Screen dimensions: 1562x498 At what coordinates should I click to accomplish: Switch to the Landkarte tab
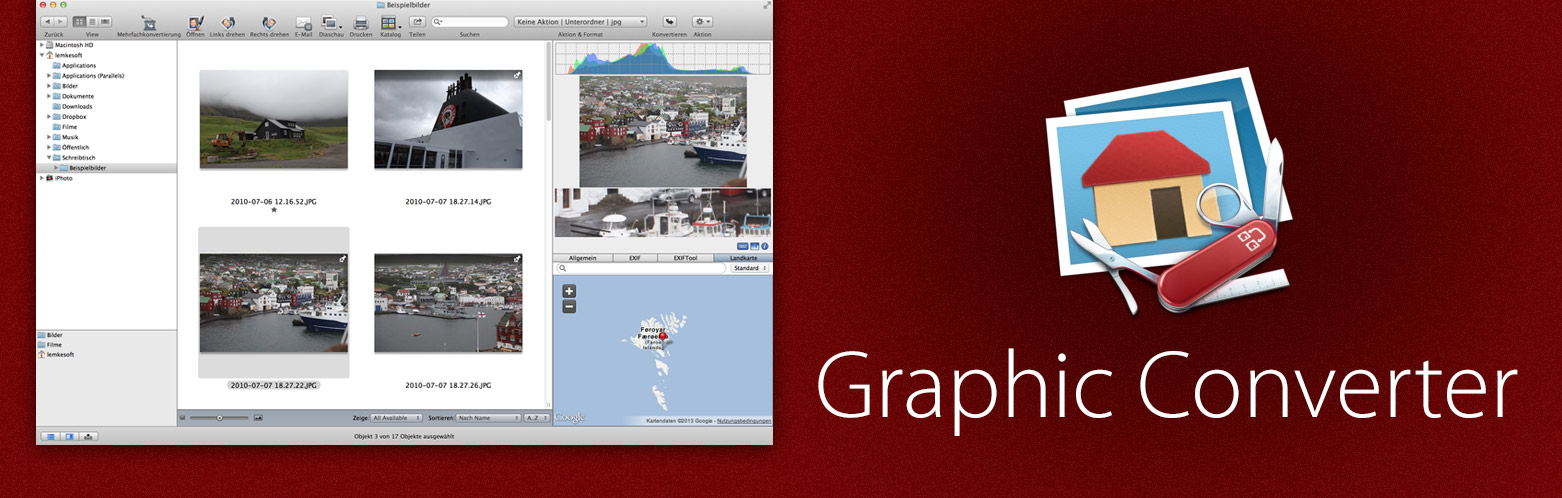pyautogui.click(x=743, y=258)
